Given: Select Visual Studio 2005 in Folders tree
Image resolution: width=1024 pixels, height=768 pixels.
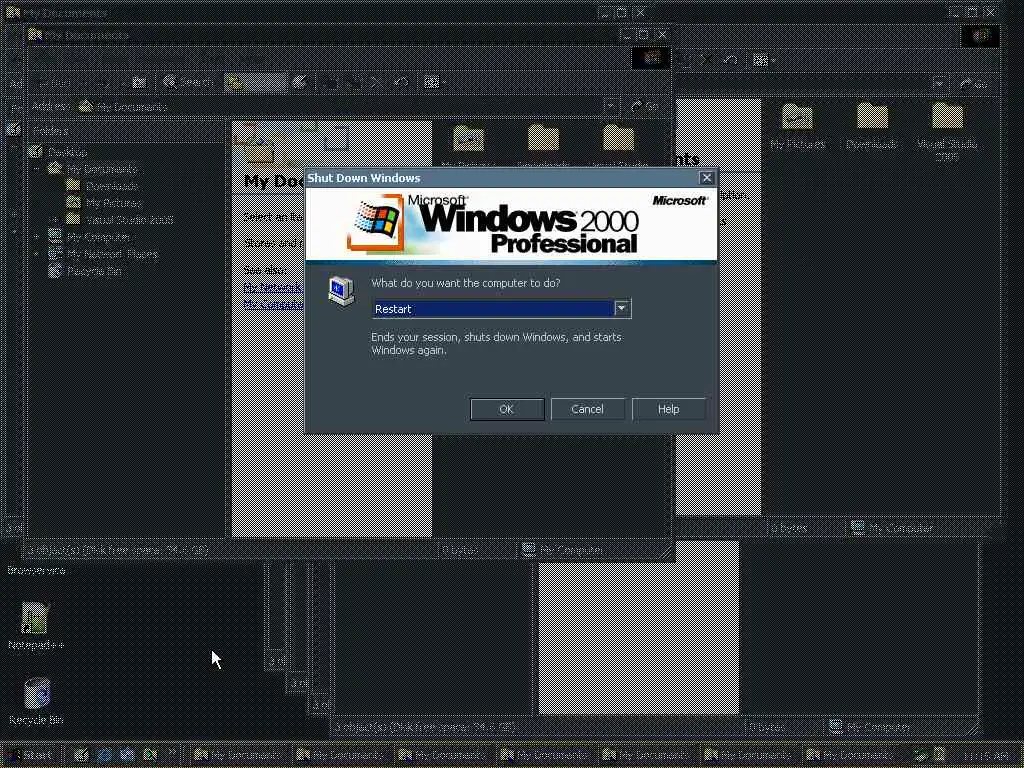Looking at the screenshot, I should (129, 220).
